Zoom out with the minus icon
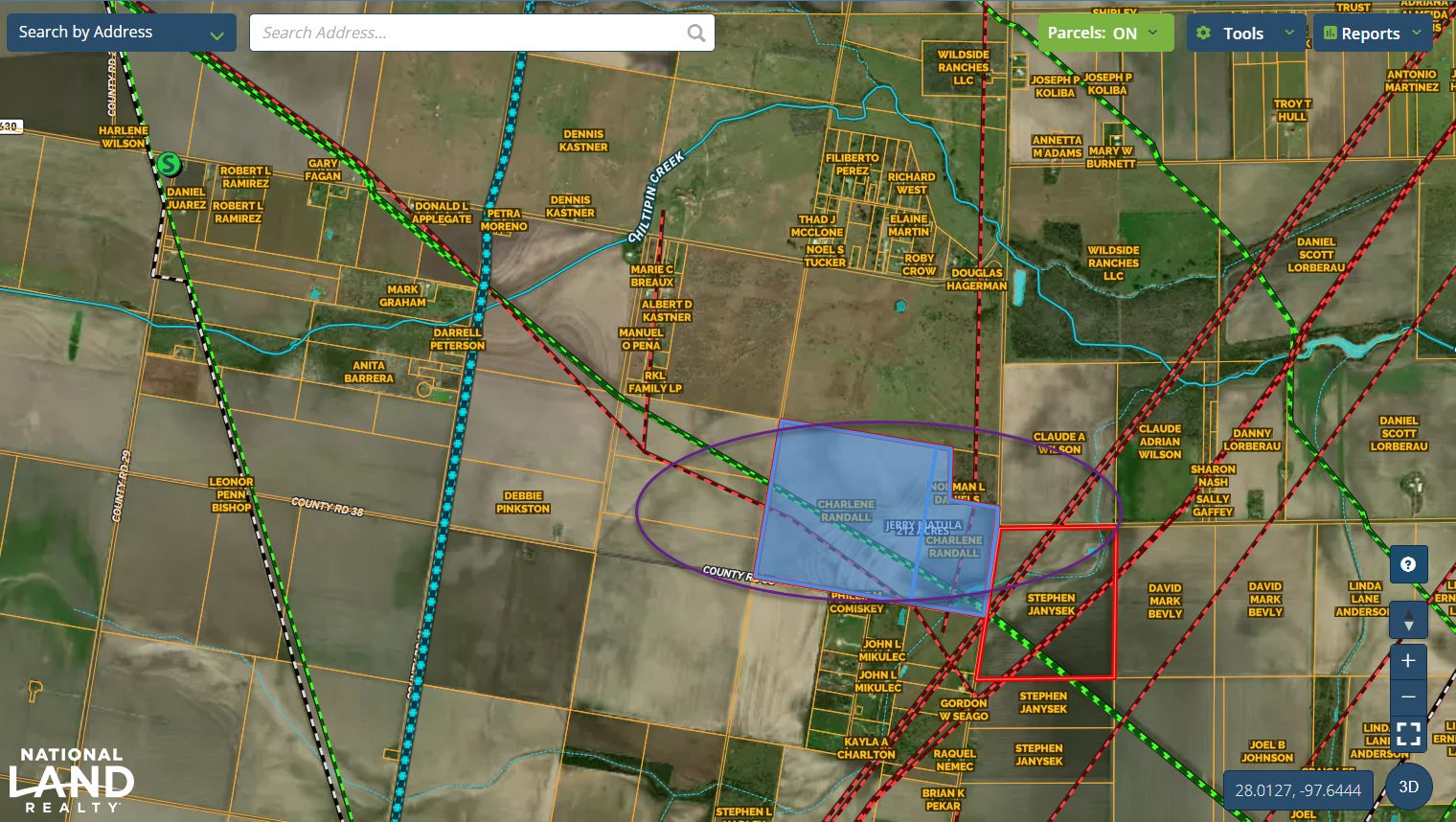 tap(1408, 696)
